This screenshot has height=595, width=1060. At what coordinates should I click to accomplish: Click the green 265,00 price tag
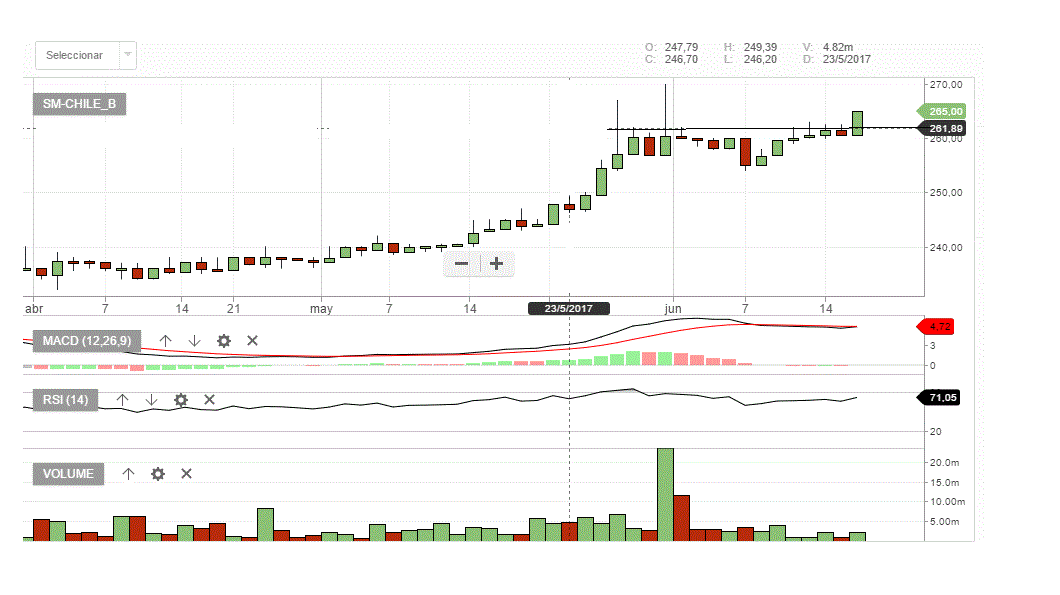(940, 112)
